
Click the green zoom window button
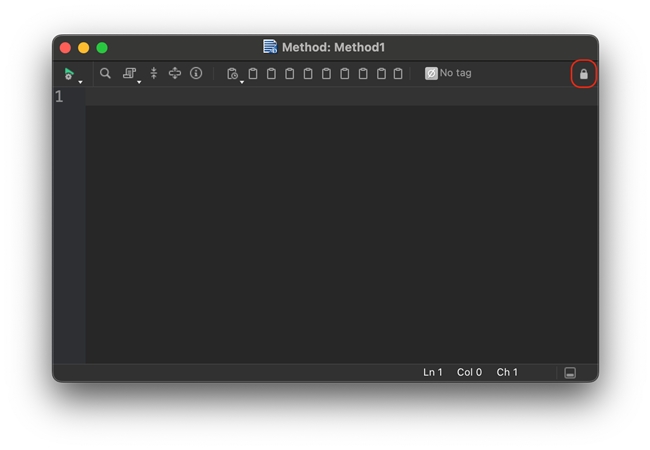[102, 47]
